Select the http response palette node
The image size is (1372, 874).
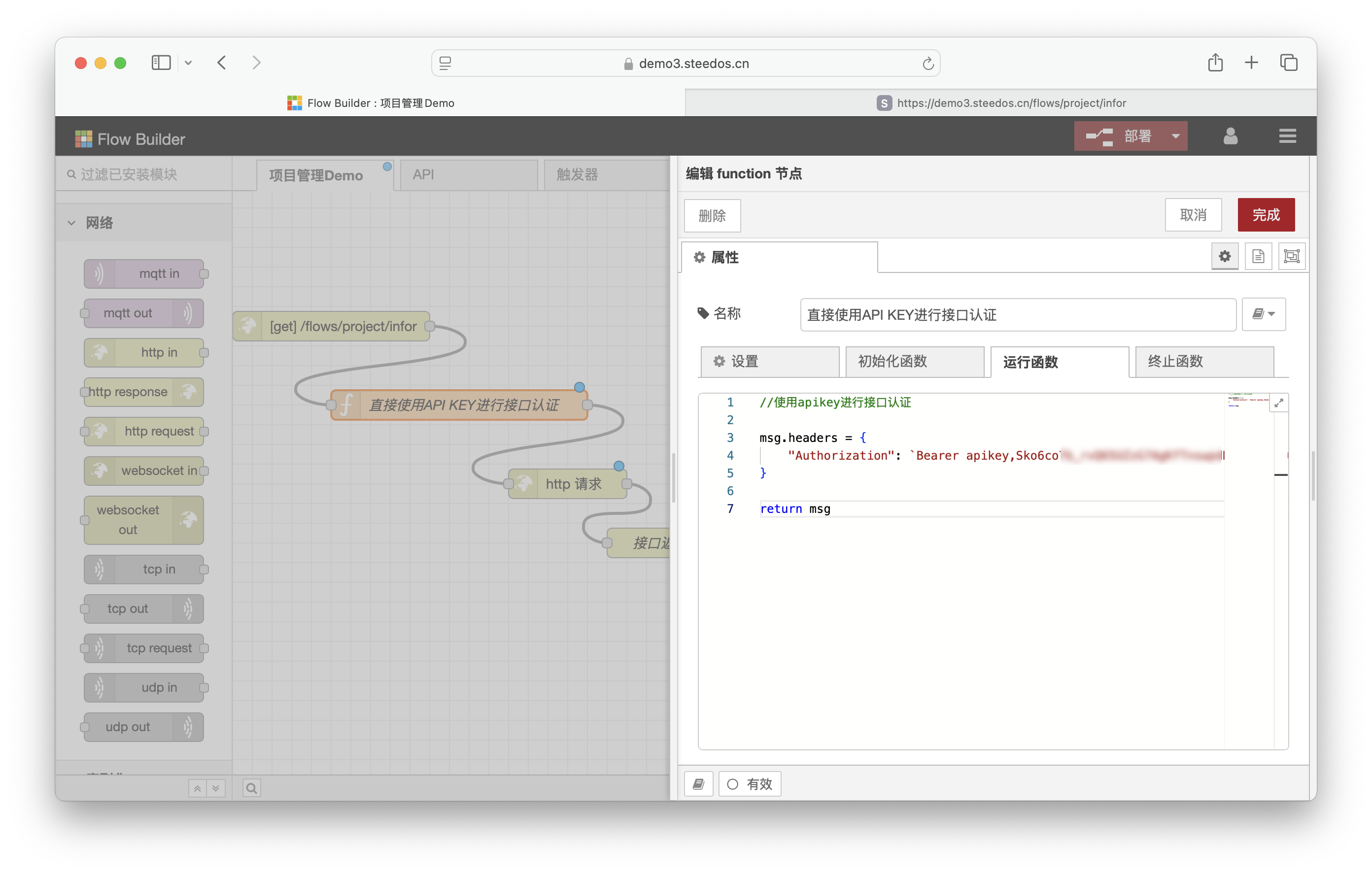coord(143,391)
